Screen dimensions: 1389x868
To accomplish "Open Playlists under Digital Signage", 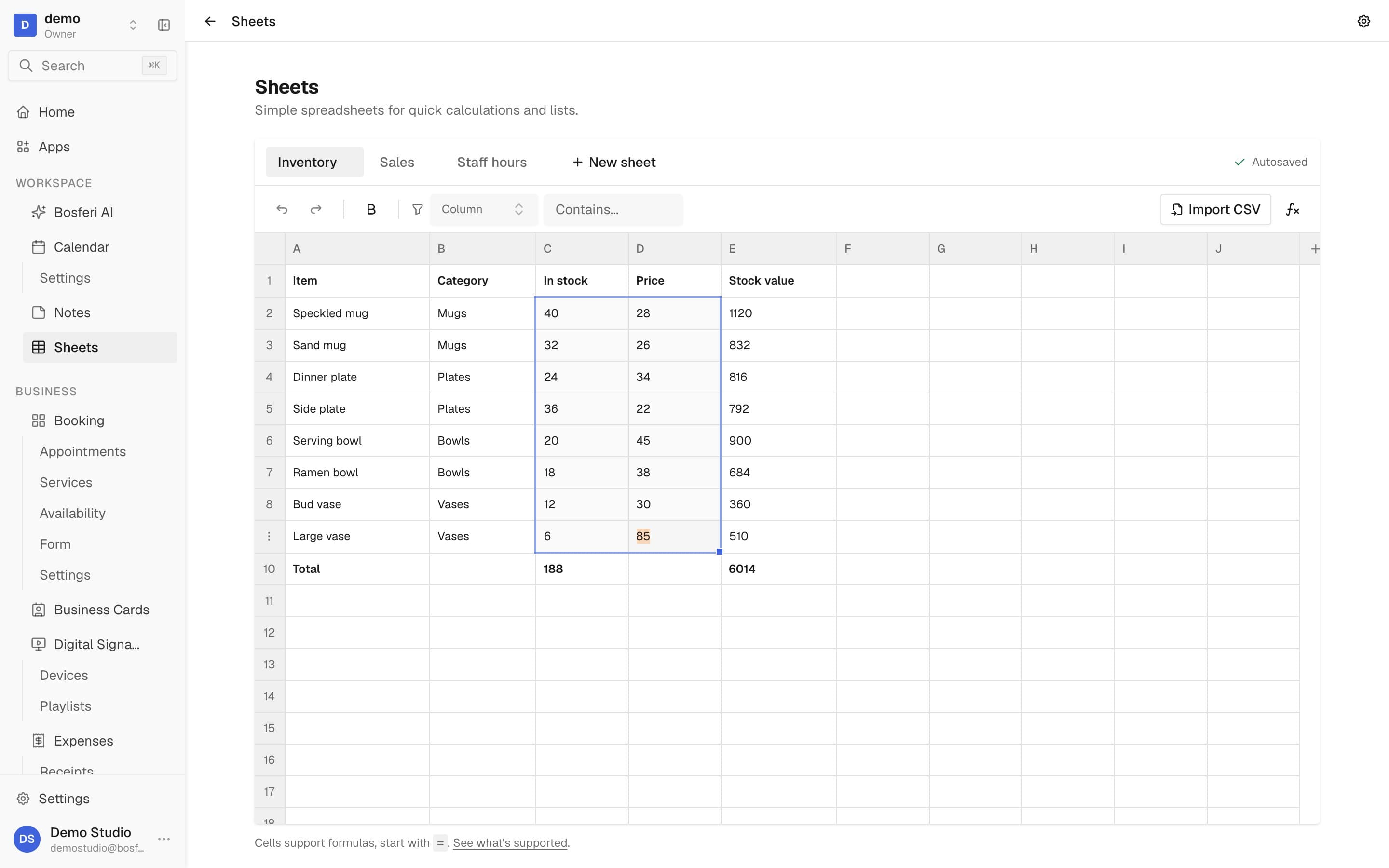I will 66,706.
